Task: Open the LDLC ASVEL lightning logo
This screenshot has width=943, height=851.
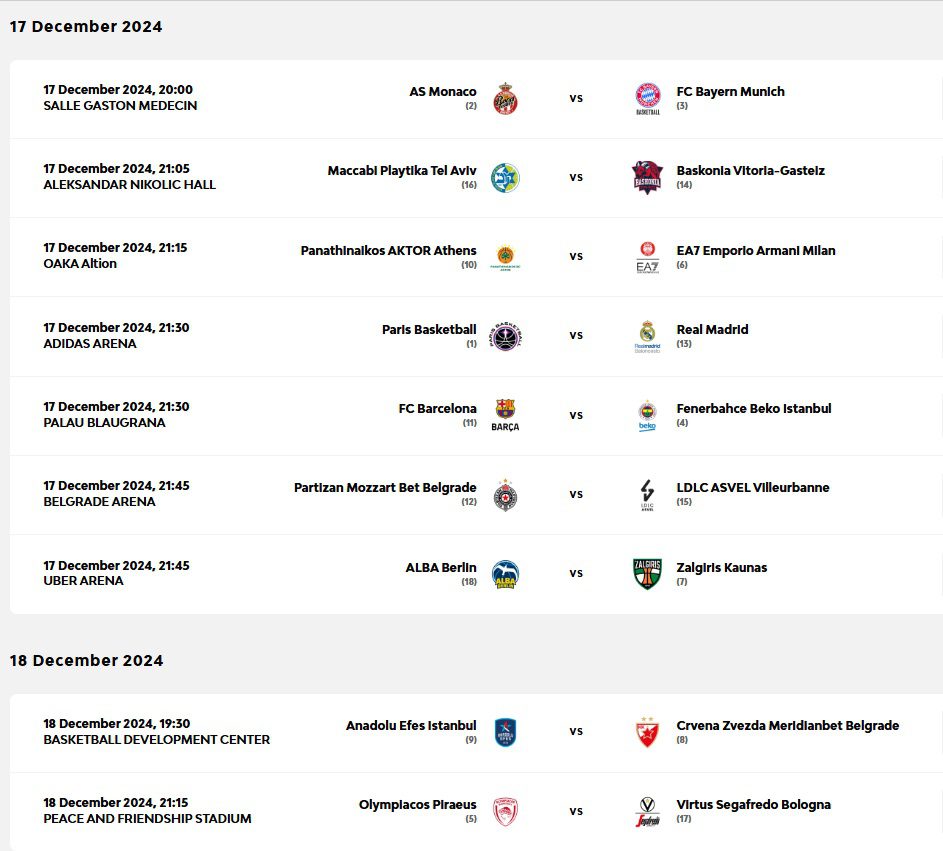Action: [x=648, y=494]
